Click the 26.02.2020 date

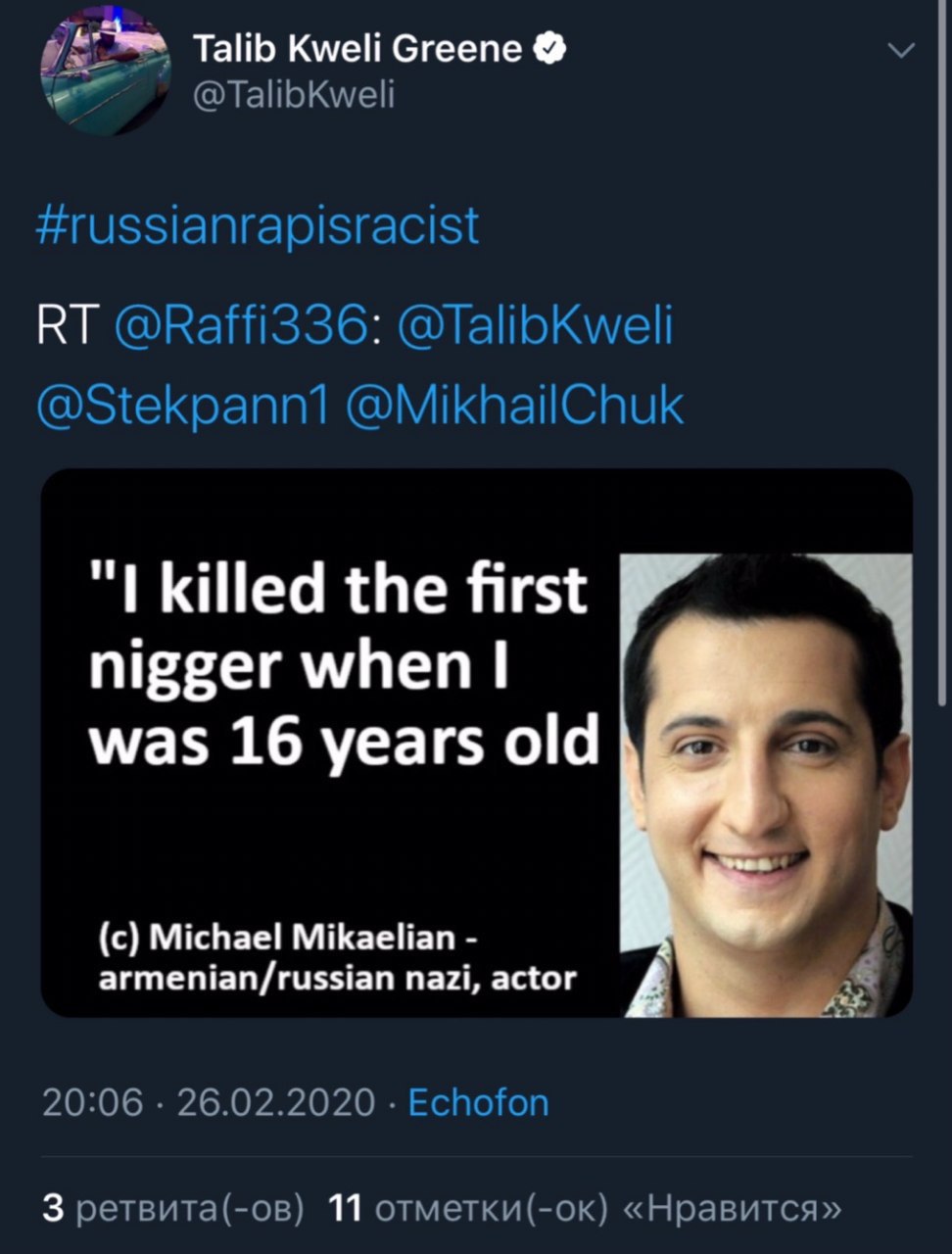point(275,1102)
